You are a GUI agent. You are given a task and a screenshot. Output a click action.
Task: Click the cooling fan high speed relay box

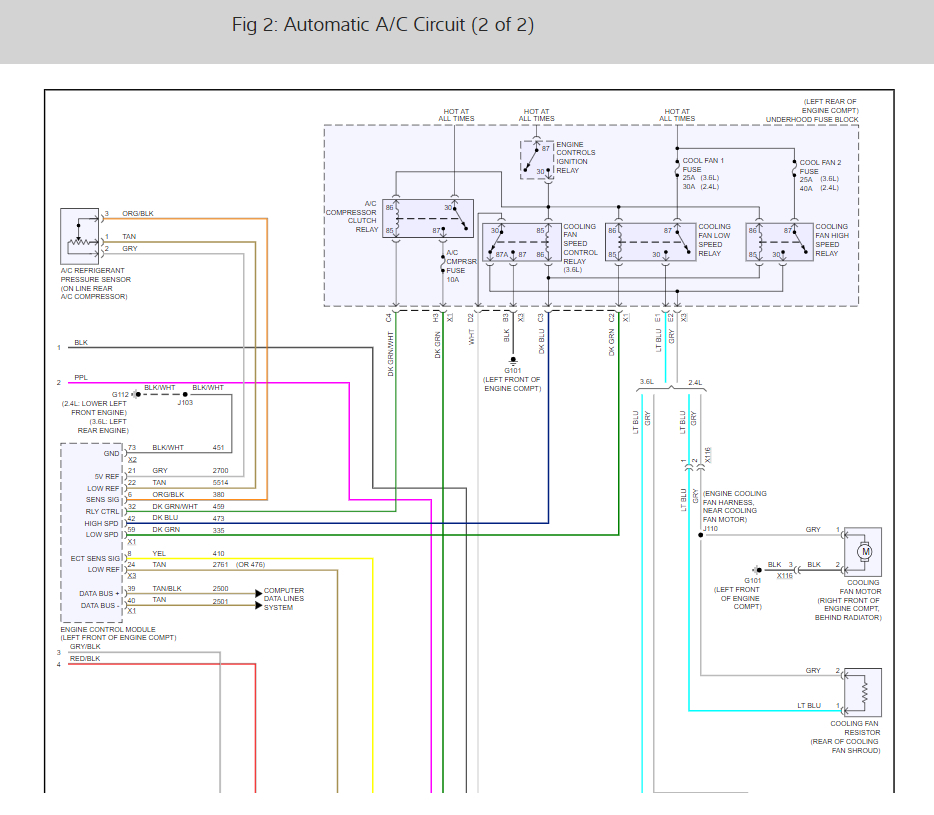(x=780, y=242)
